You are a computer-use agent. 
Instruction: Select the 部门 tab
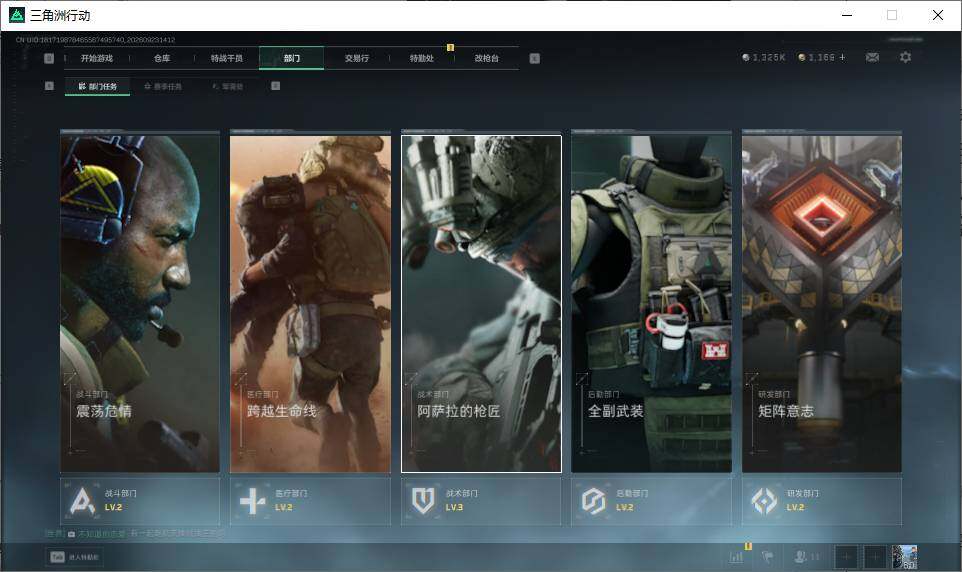[x=291, y=58]
